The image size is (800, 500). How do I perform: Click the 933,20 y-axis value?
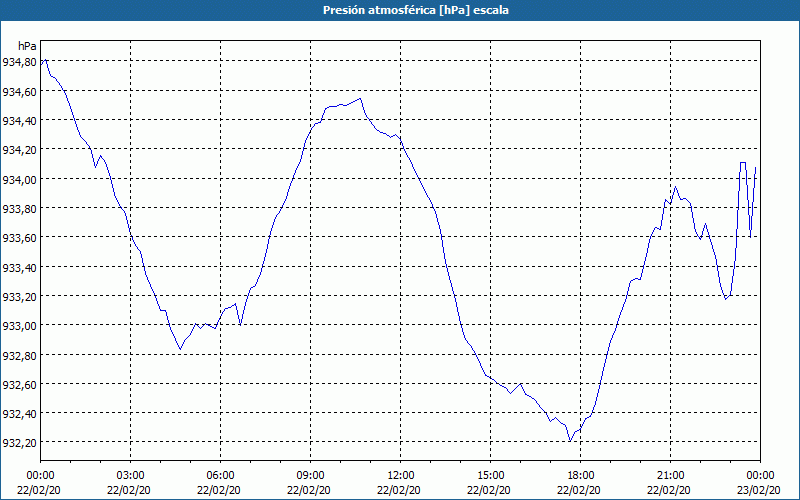19,296
